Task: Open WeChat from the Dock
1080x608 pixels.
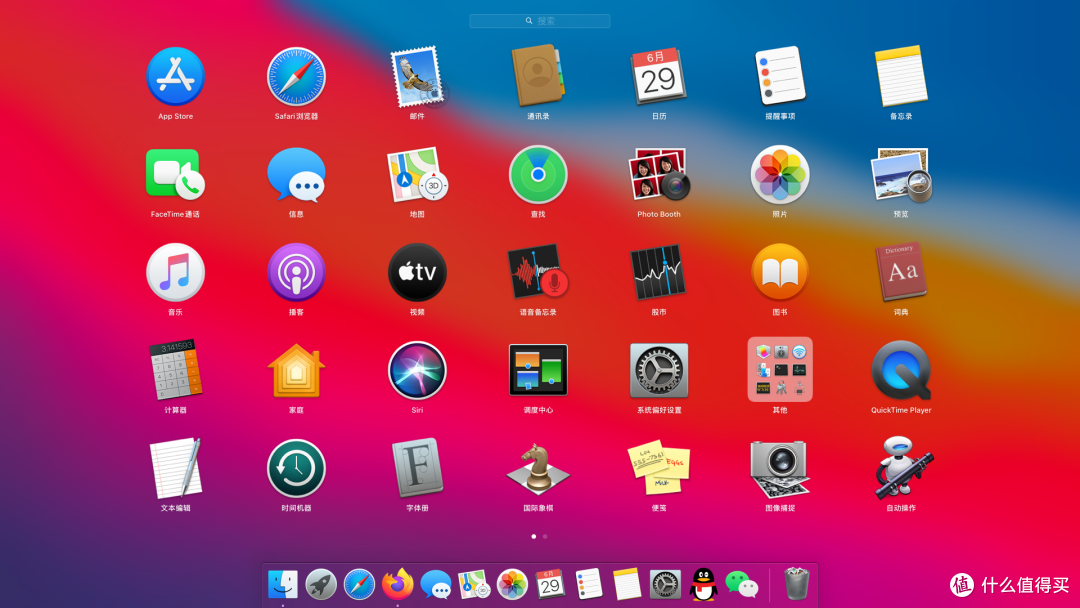Action: (x=742, y=585)
